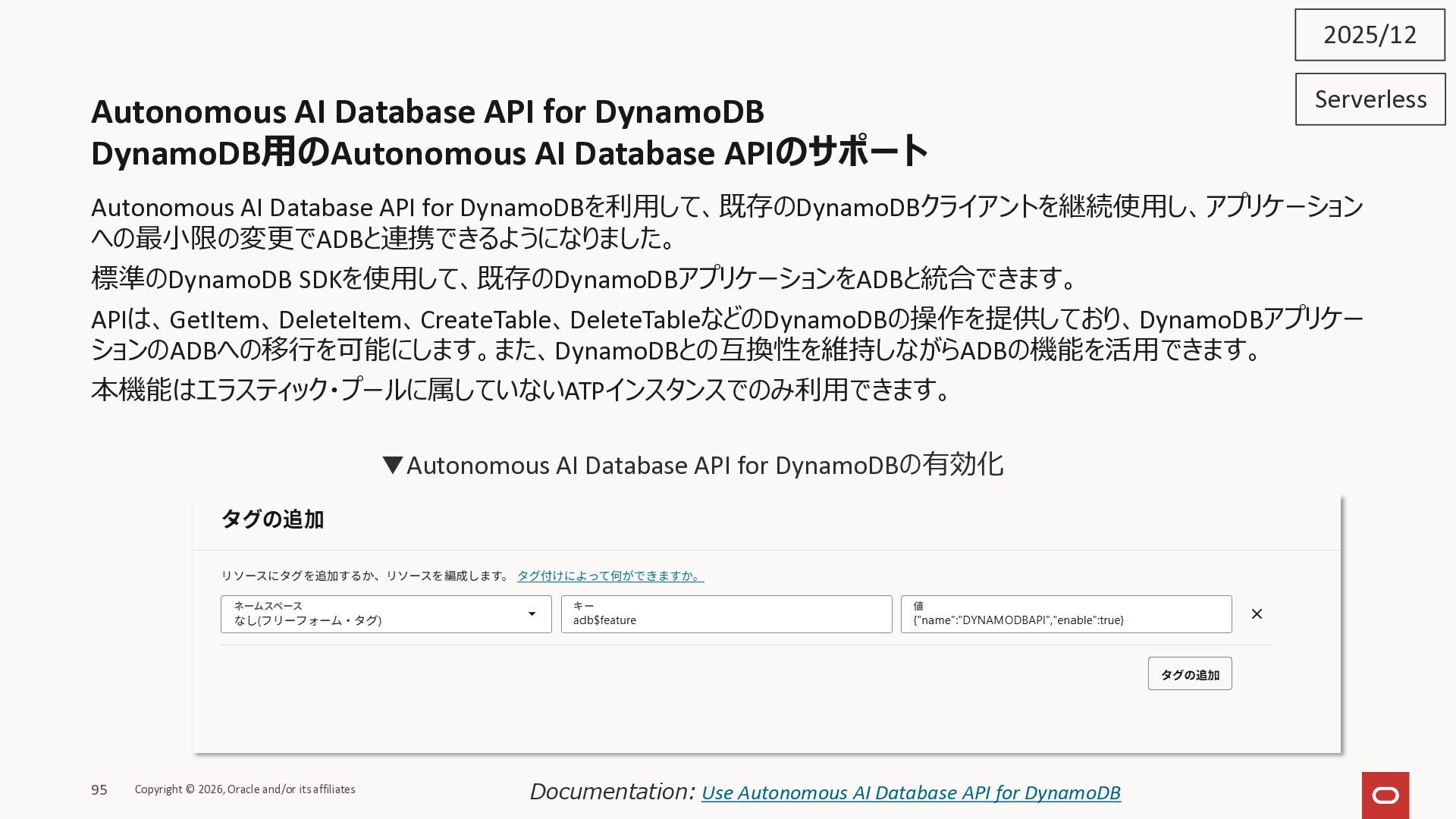Click the Japanese subtitle DynamoDB用のAutonomous heading
The image size is (1456, 819).
click(x=508, y=152)
